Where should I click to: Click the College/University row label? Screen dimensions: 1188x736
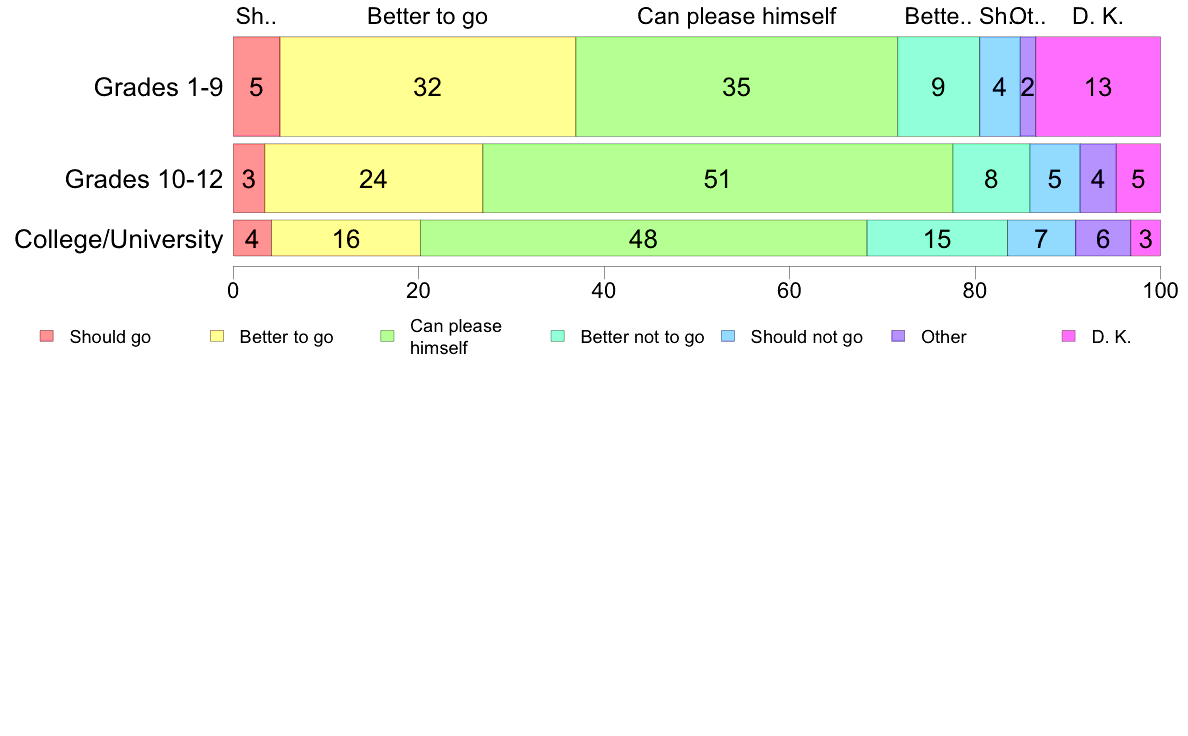coord(119,239)
